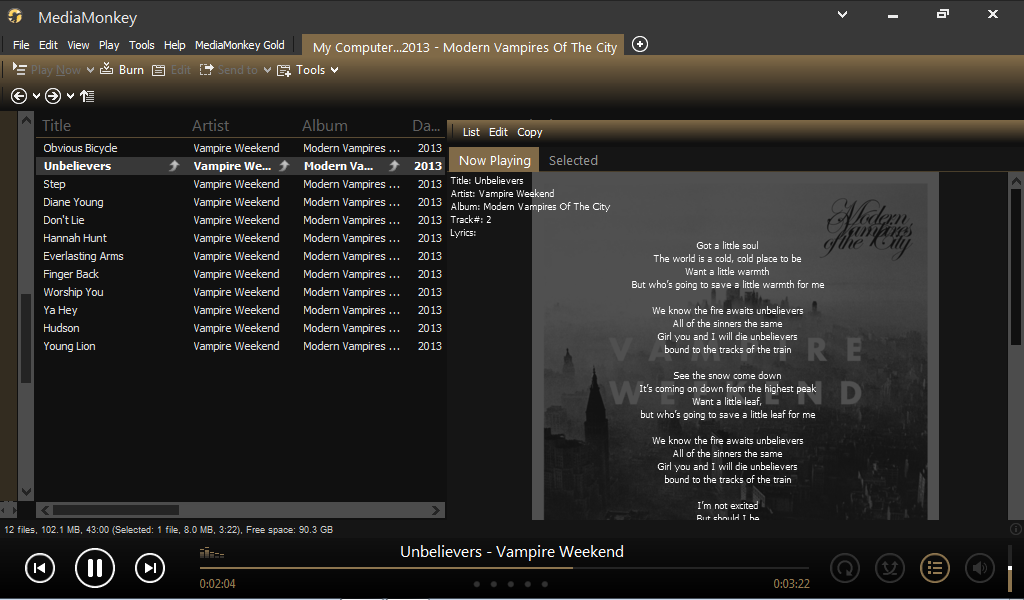This screenshot has width=1024, height=600.
Task: Open the Send to dropdown arrow
Action: 267,70
